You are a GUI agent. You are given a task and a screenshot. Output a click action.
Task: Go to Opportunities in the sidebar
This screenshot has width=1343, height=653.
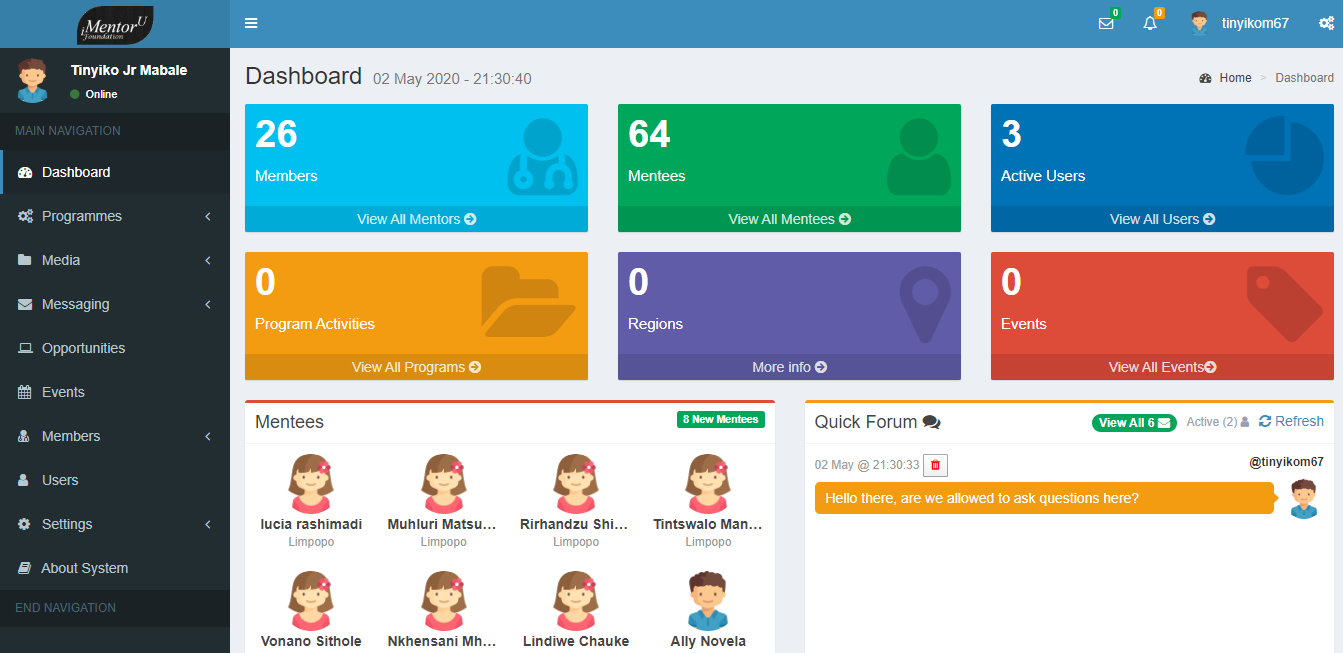[x=83, y=348]
